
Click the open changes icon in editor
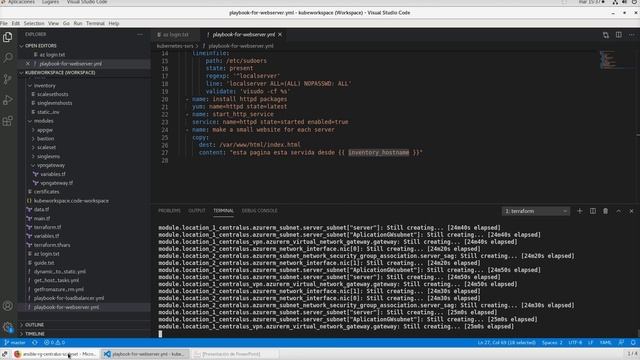(x=606, y=35)
